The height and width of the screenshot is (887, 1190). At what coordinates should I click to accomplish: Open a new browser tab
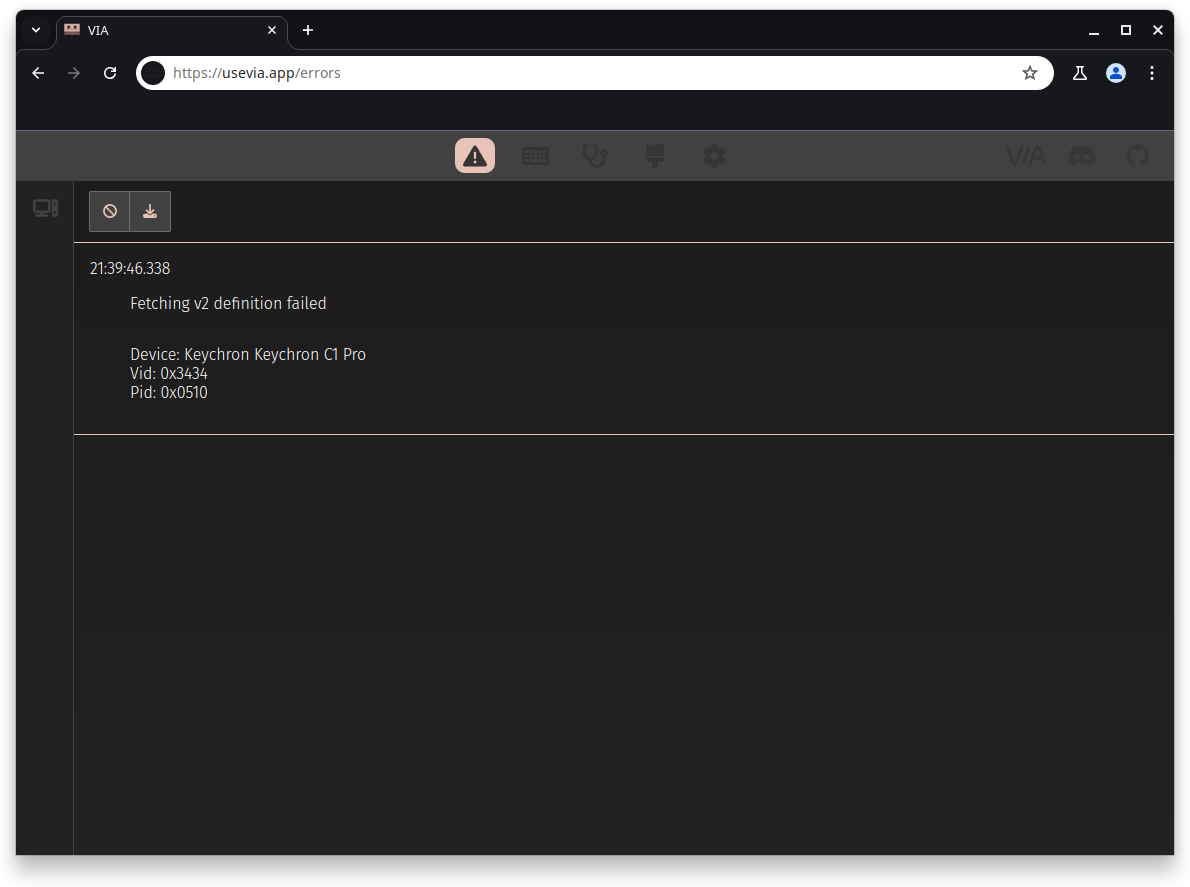[x=307, y=30]
